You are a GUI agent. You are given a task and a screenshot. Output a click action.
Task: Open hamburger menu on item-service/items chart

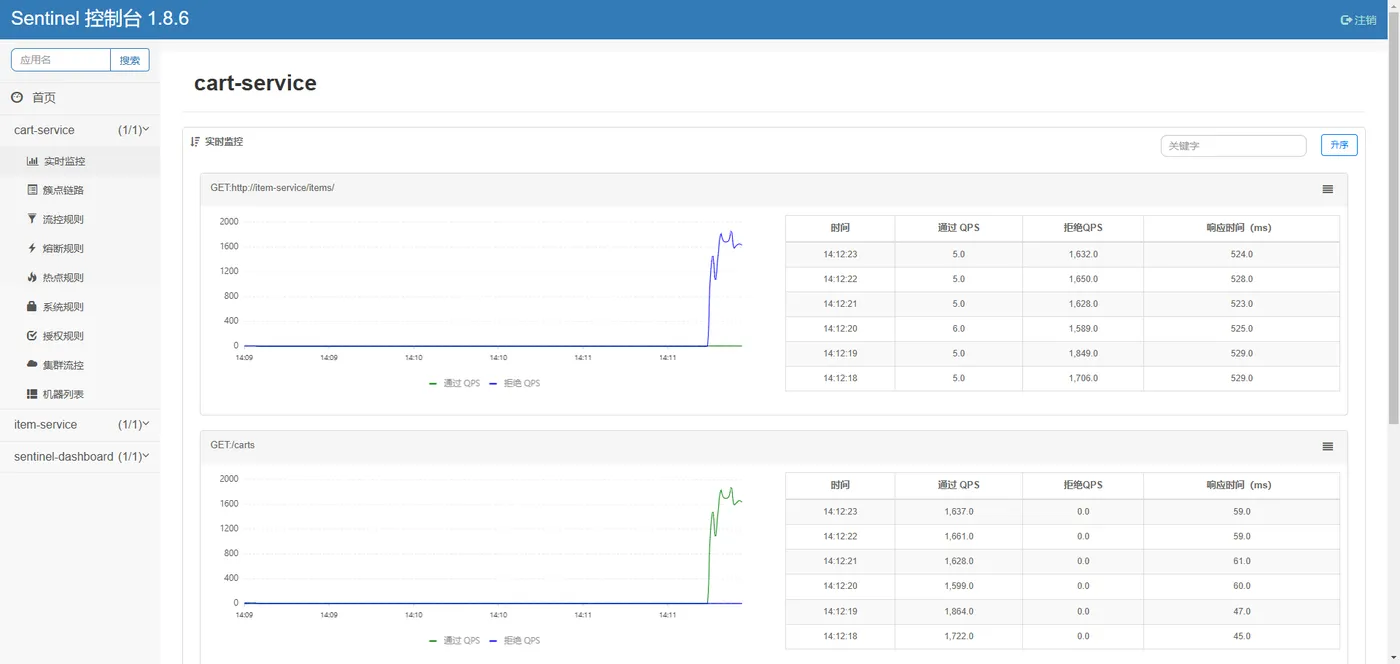[x=1327, y=189]
